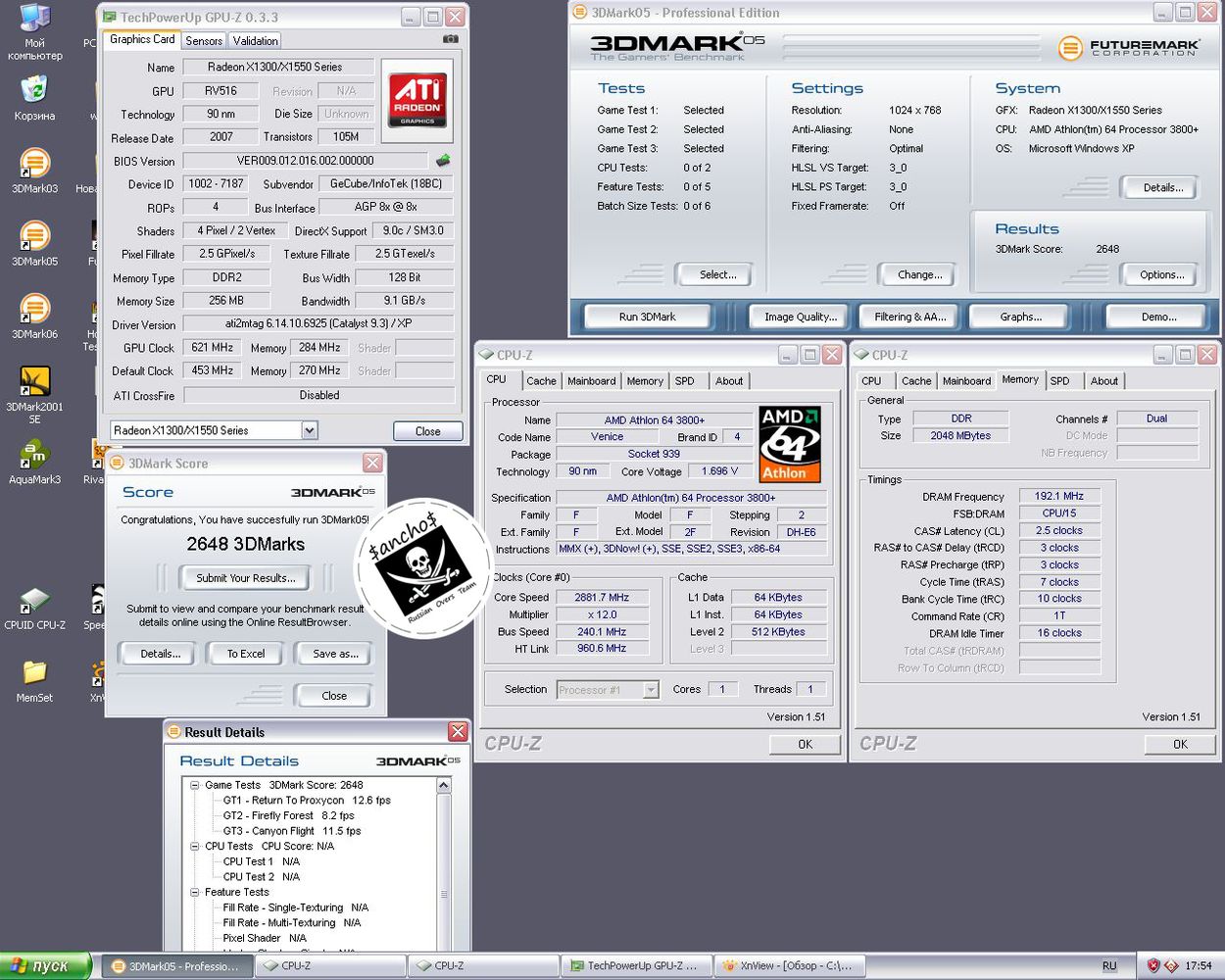Collapse the Game Tests tree node
This screenshot has height=980, width=1225.
[x=195, y=785]
